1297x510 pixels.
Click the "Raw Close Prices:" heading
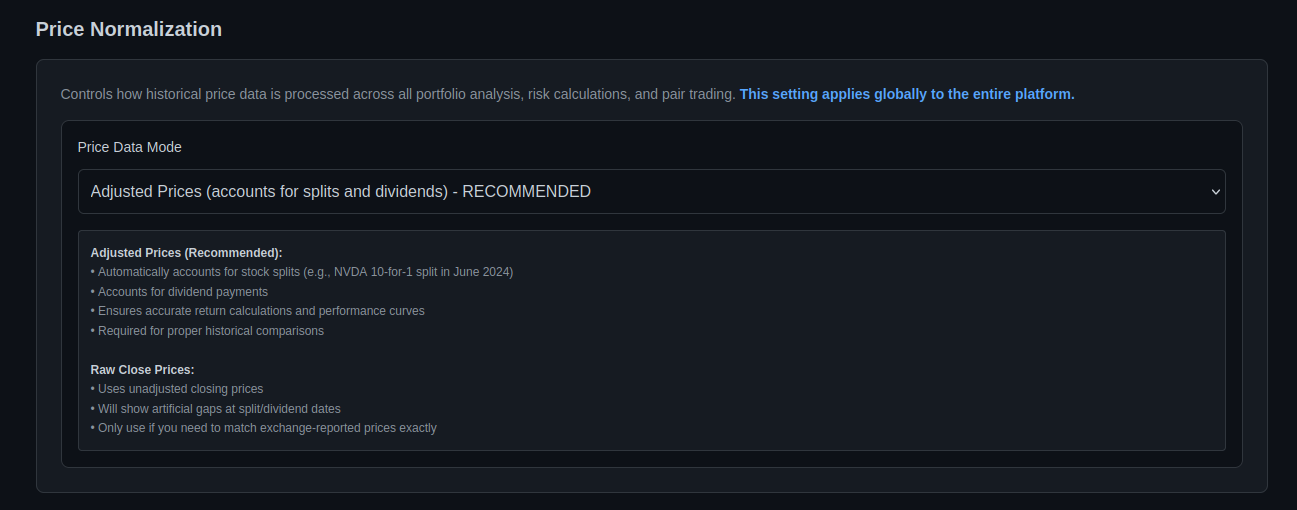pos(142,370)
